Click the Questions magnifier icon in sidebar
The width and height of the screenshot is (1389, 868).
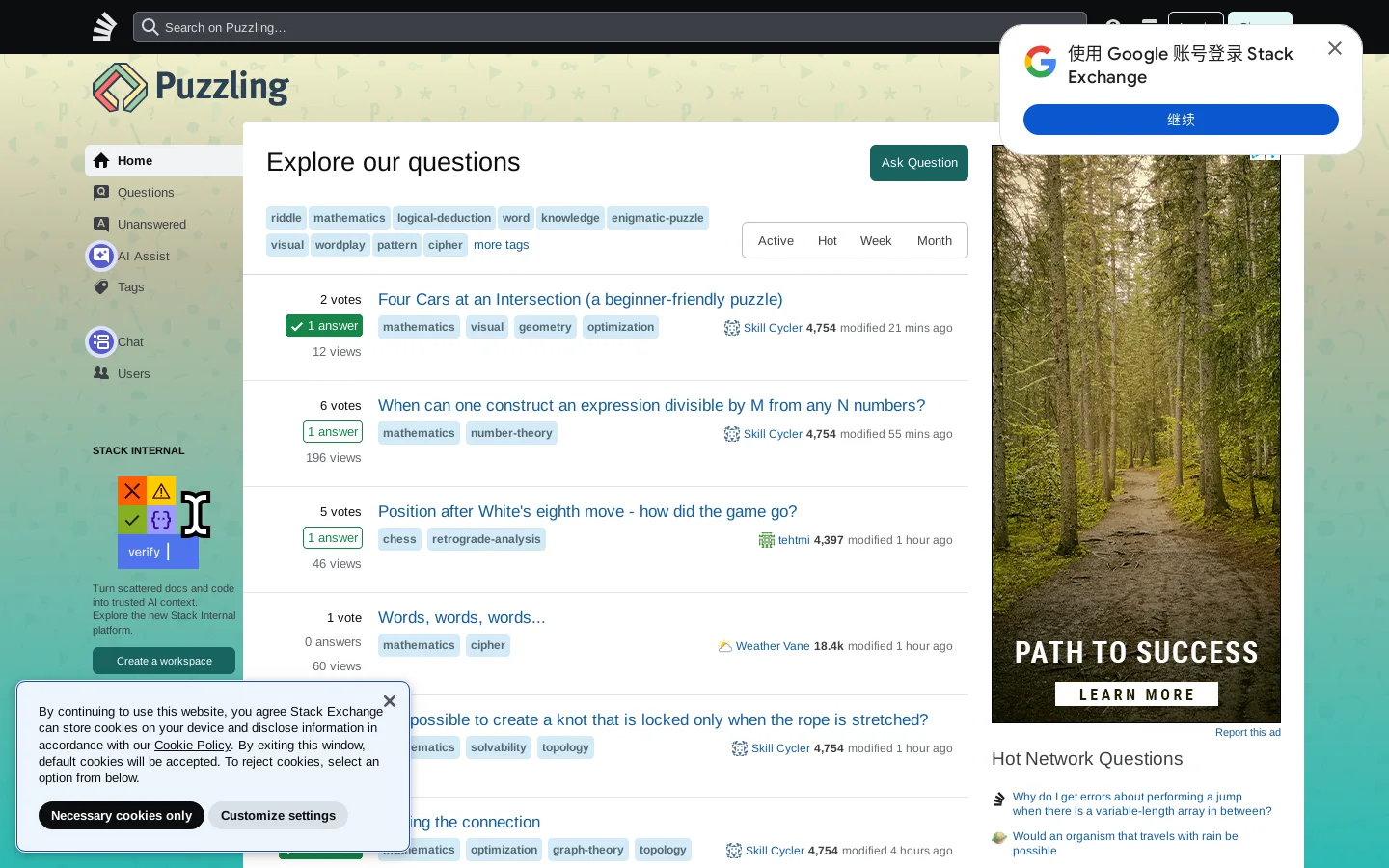101,193
